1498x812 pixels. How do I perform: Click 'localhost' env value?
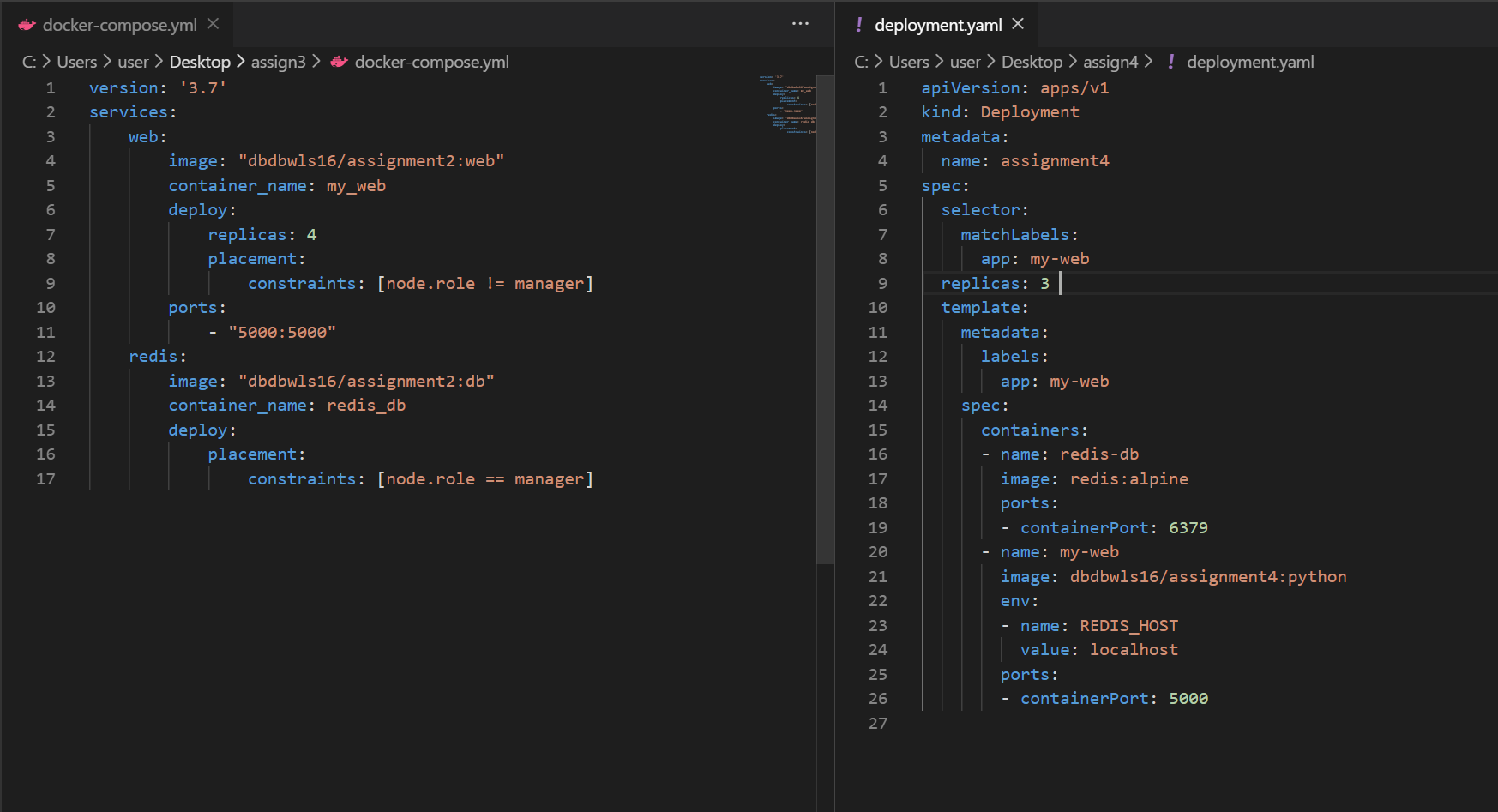pyautogui.click(x=1134, y=649)
